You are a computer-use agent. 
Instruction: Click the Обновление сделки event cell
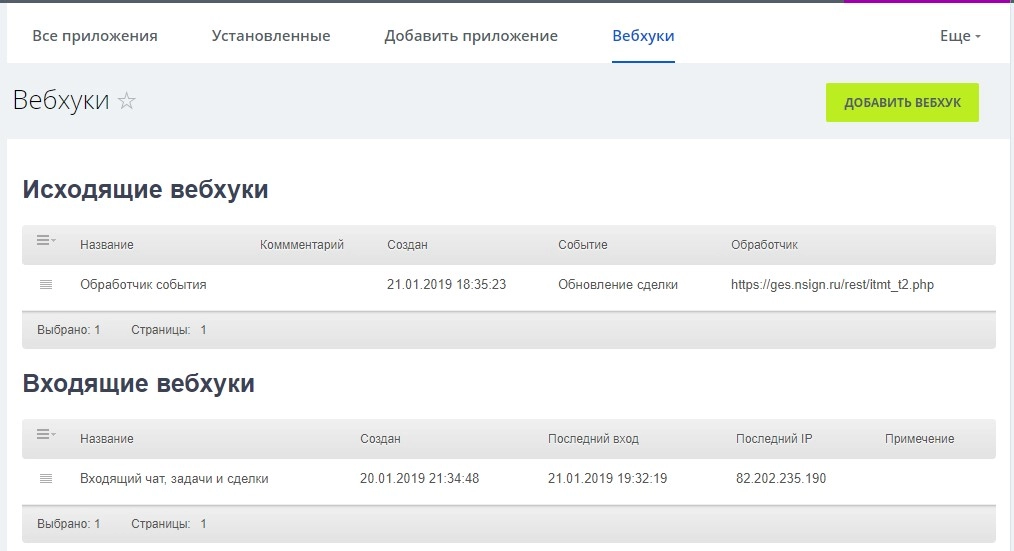coord(618,285)
